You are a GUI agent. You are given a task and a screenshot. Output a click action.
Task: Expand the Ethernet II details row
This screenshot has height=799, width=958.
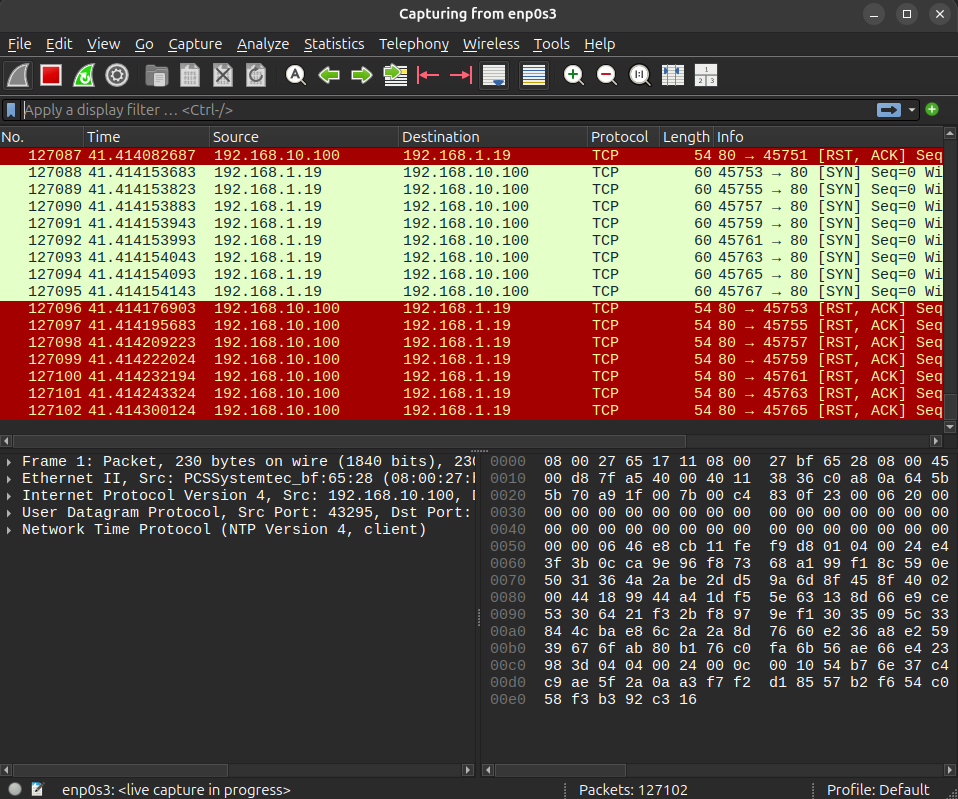[x=9, y=479]
